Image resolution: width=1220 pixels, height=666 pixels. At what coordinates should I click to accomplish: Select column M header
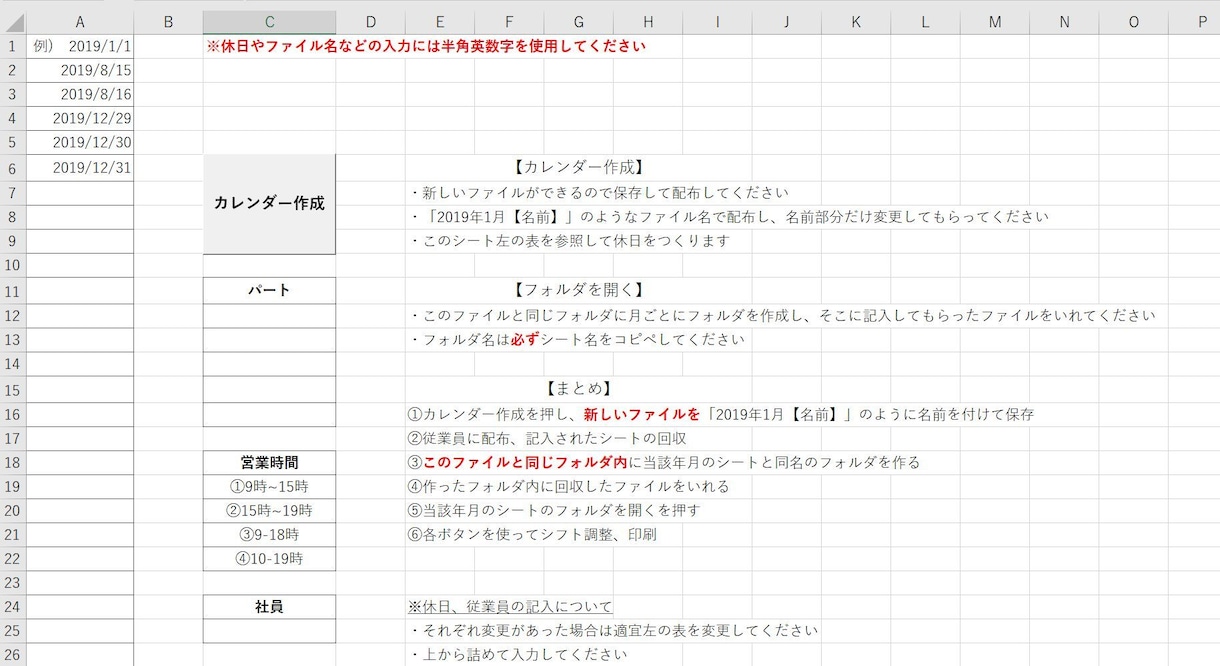pyautogui.click(x=994, y=22)
